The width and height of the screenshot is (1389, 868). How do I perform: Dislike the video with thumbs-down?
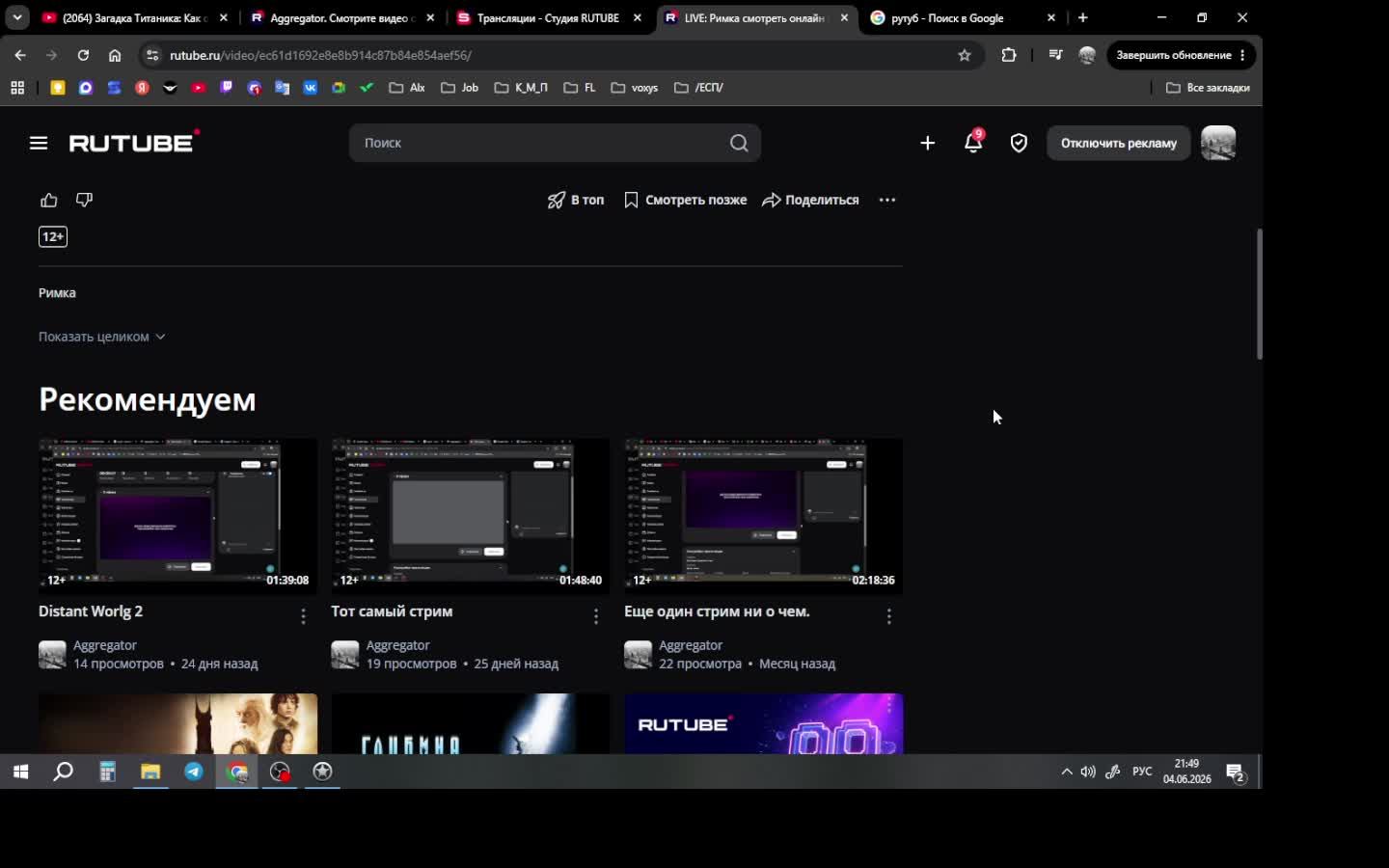pos(84,200)
